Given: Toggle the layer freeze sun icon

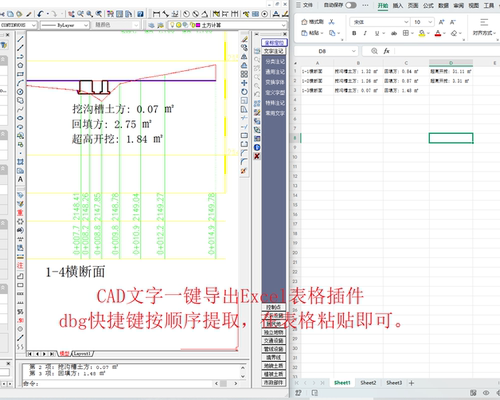Looking at the screenshot, I should point(178,25).
